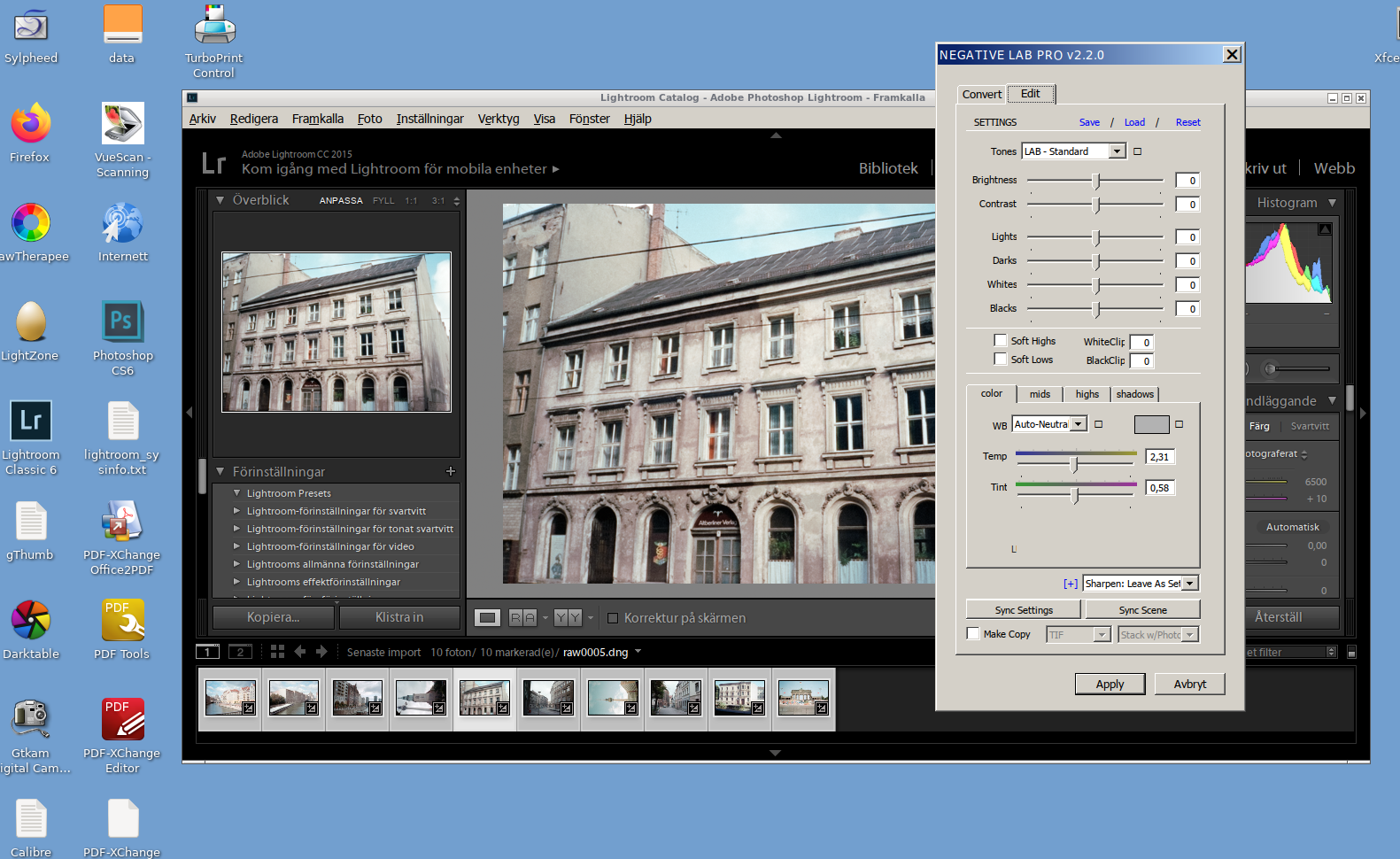Image resolution: width=1400 pixels, height=859 pixels.
Task: Open the Inställningar menu
Action: (429, 119)
